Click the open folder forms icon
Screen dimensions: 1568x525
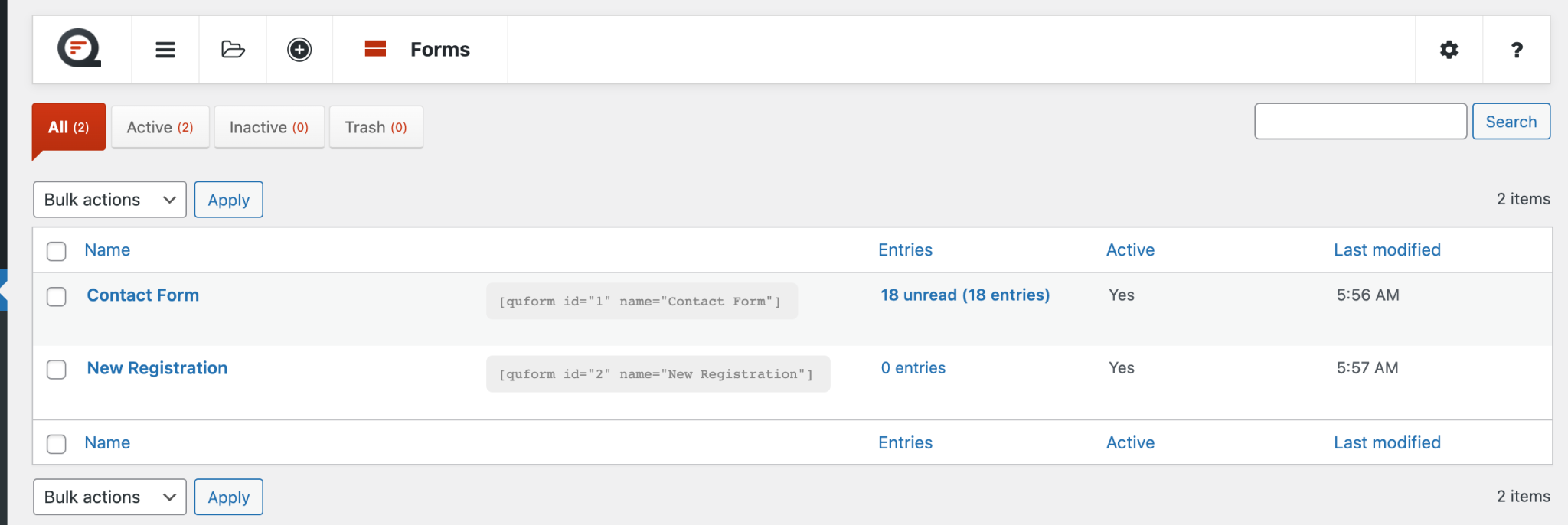click(x=233, y=50)
